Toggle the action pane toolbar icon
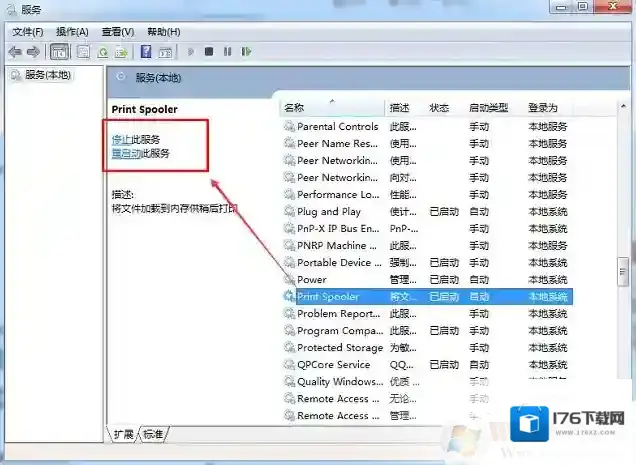The height and width of the screenshot is (465, 636). click(x=165, y=52)
